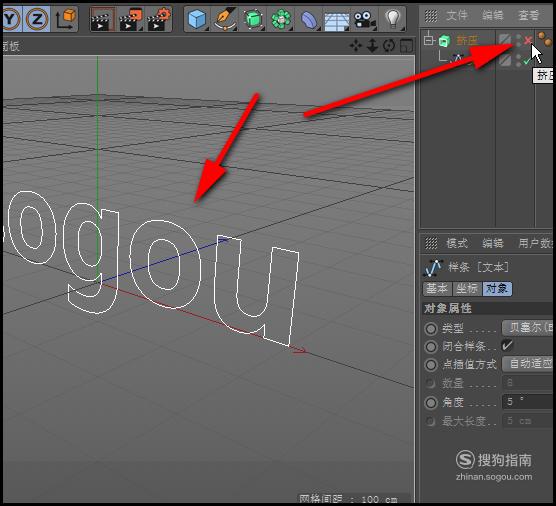Viewport: 556px width, 506px height.
Task: Open the green generator objects icon
Action: point(253,20)
